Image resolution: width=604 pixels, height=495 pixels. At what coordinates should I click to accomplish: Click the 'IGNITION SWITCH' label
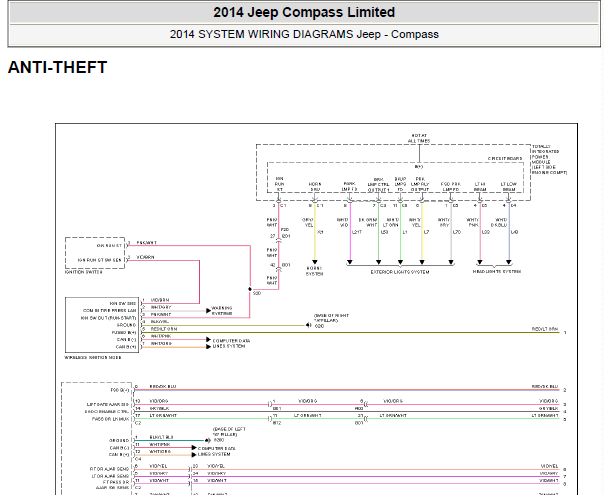(x=84, y=272)
